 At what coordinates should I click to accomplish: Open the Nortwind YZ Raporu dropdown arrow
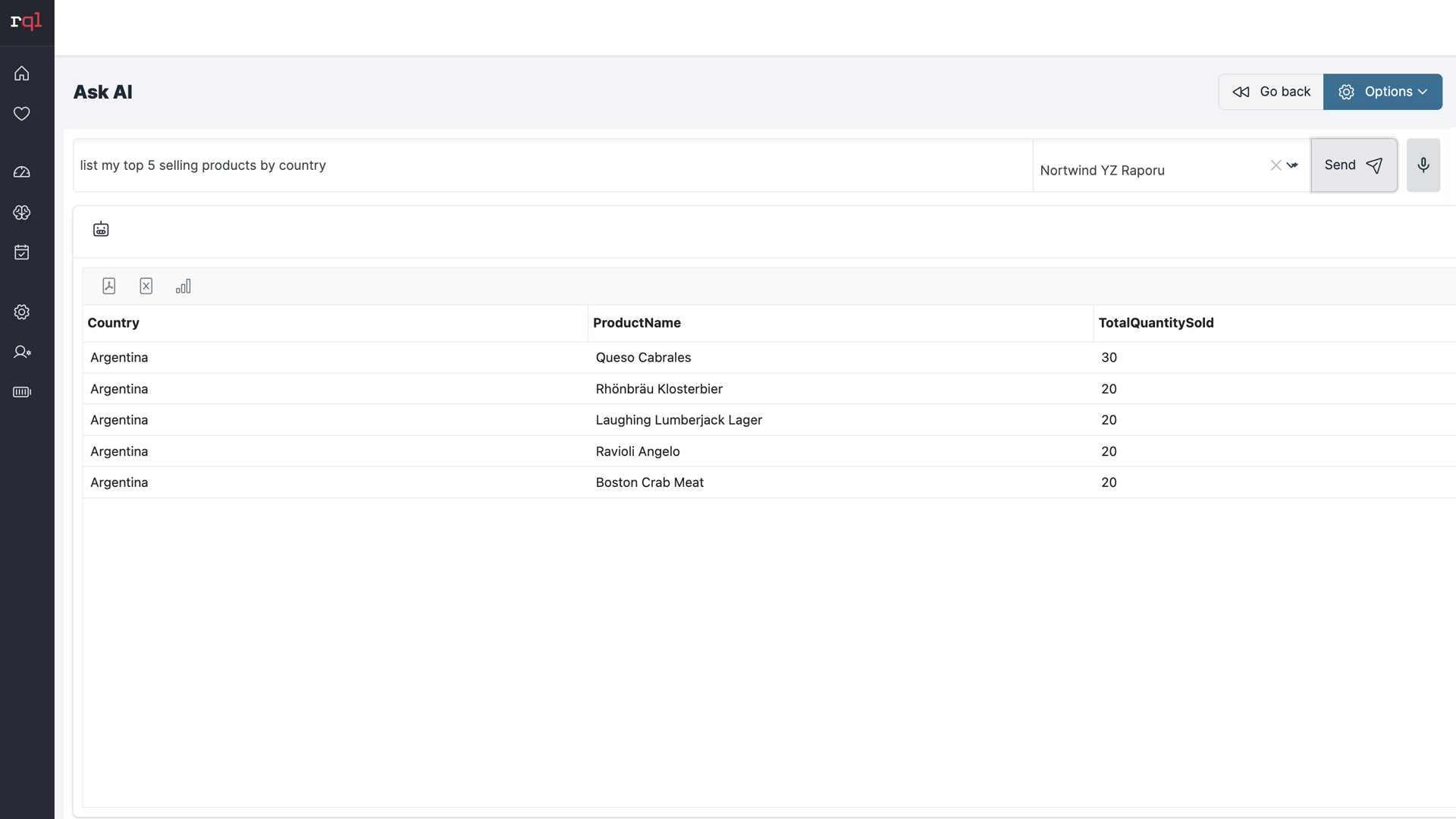[1292, 165]
